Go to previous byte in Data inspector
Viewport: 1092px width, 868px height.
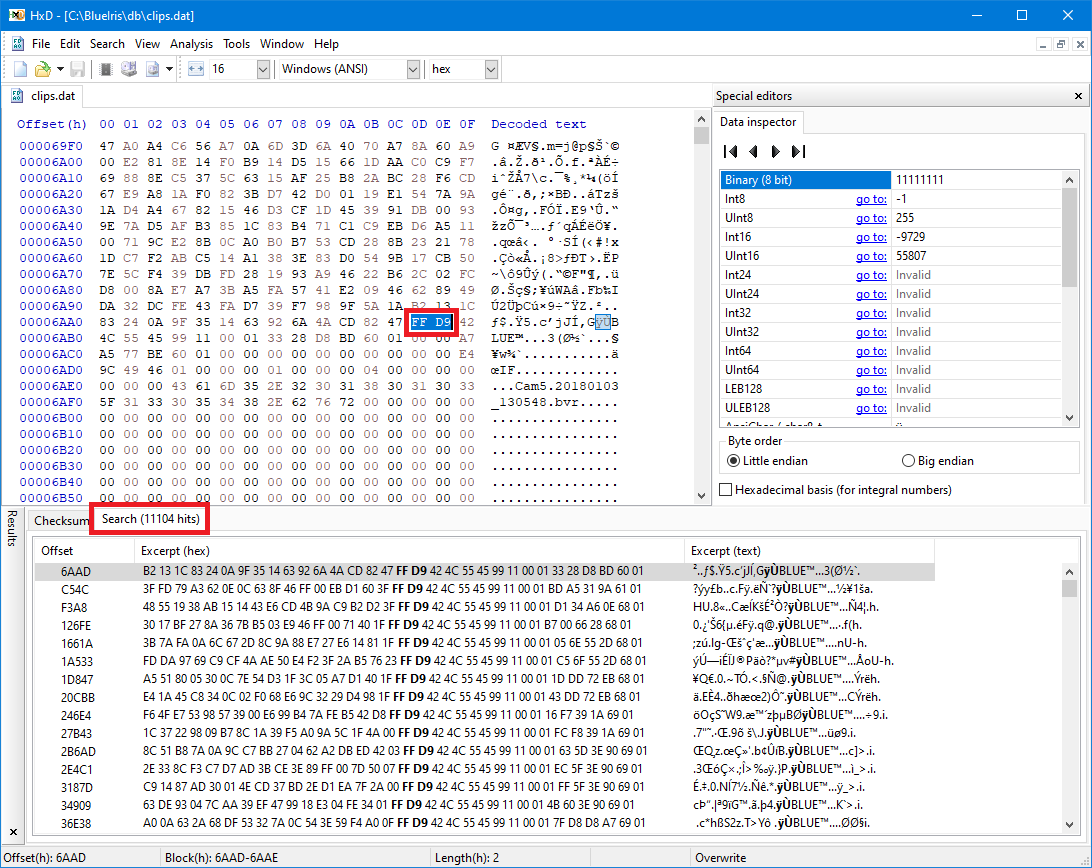(x=753, y=151)
